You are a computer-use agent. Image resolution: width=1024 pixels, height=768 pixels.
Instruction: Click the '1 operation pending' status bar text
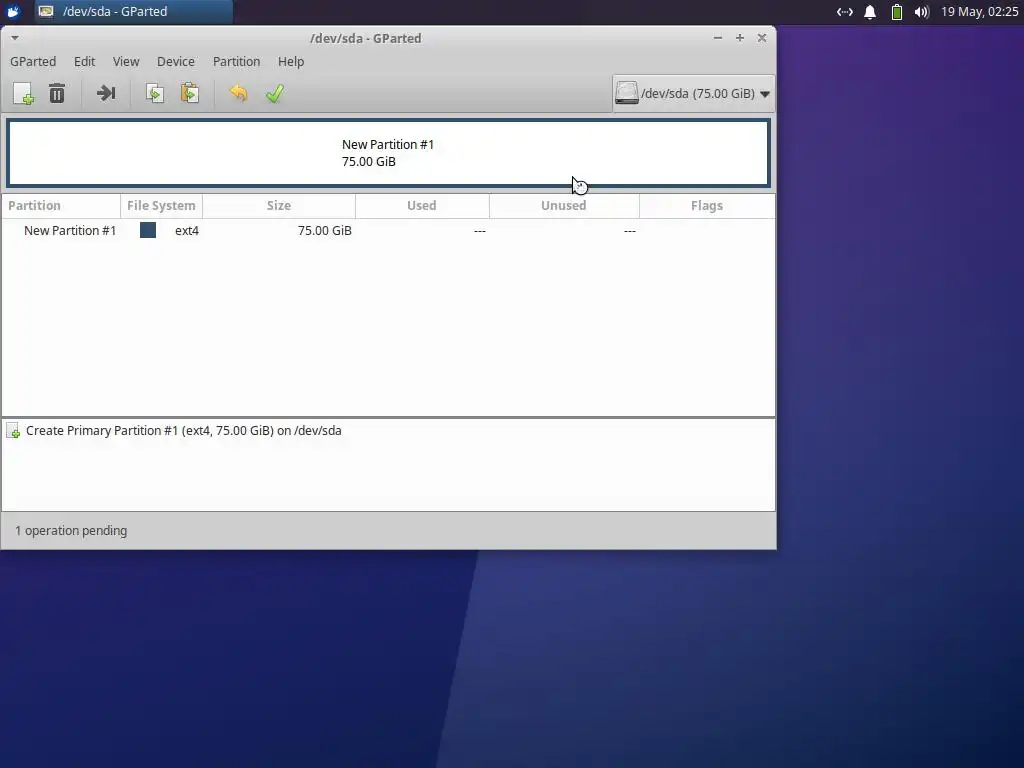coord(71,531)
